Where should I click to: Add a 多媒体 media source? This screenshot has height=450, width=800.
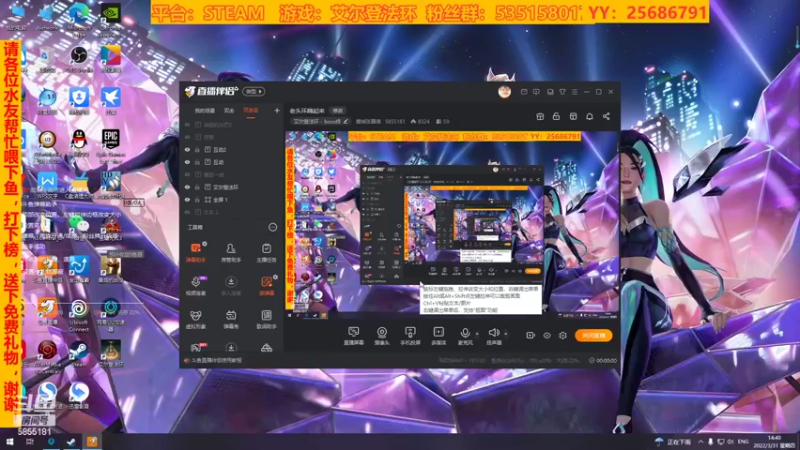click(438, 336)
